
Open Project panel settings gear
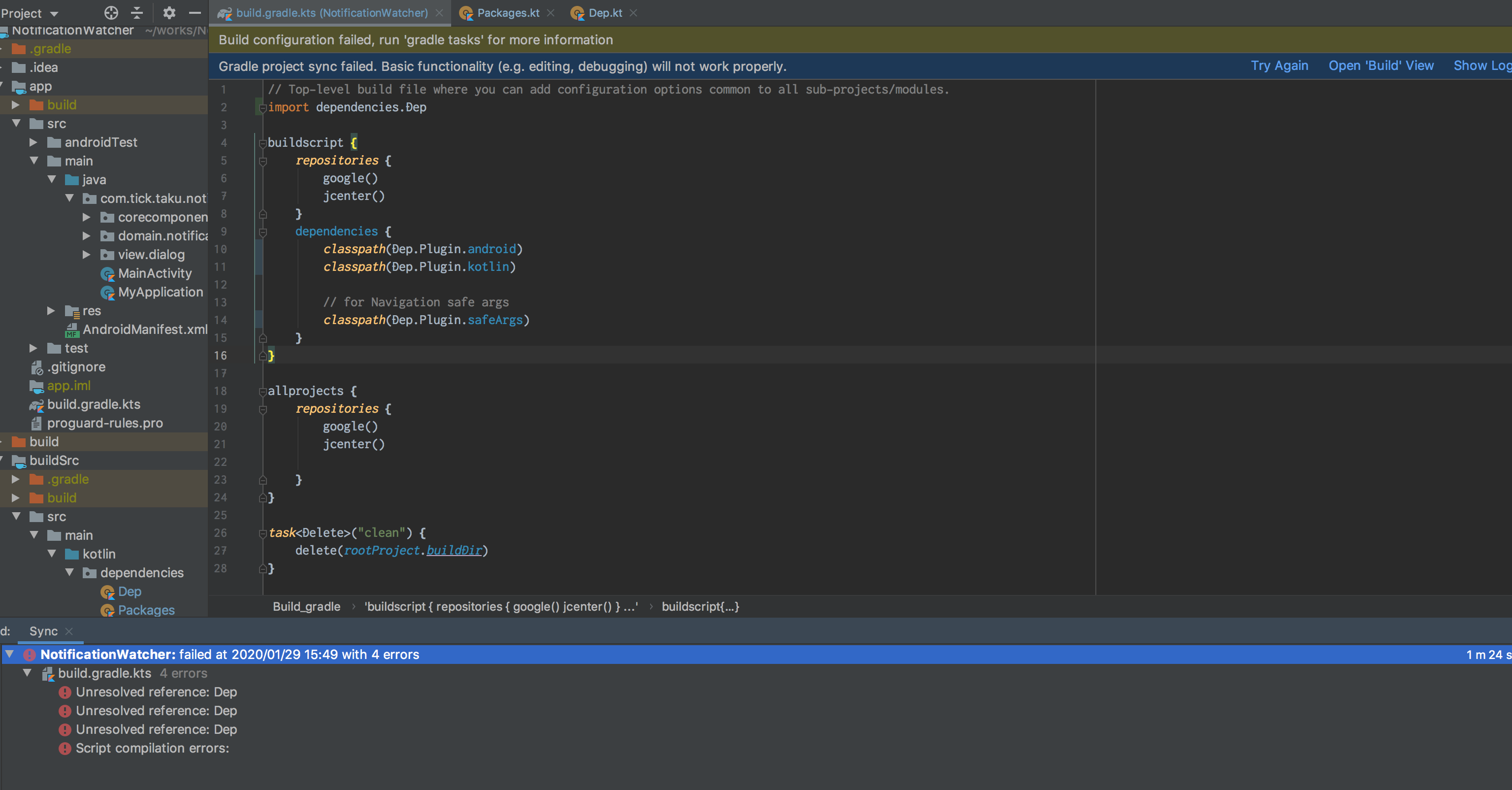point(169,12)
